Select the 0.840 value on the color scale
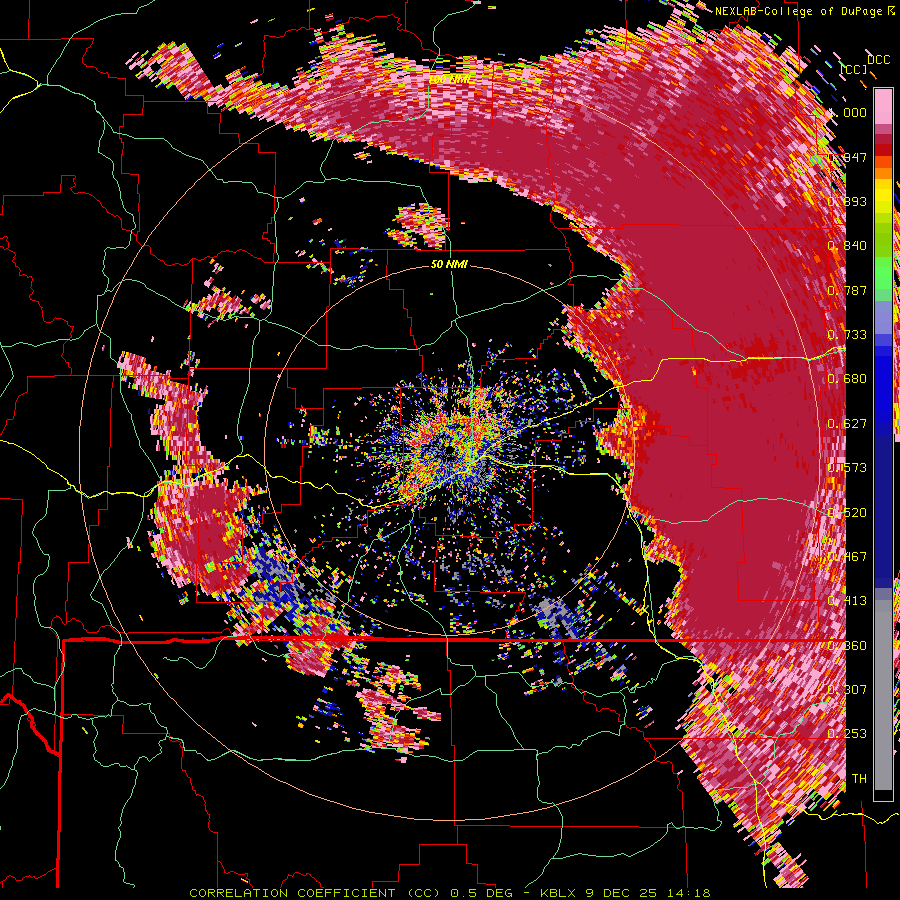The width and height of the screenshot is (900, 900). click(x=848, y=246)
